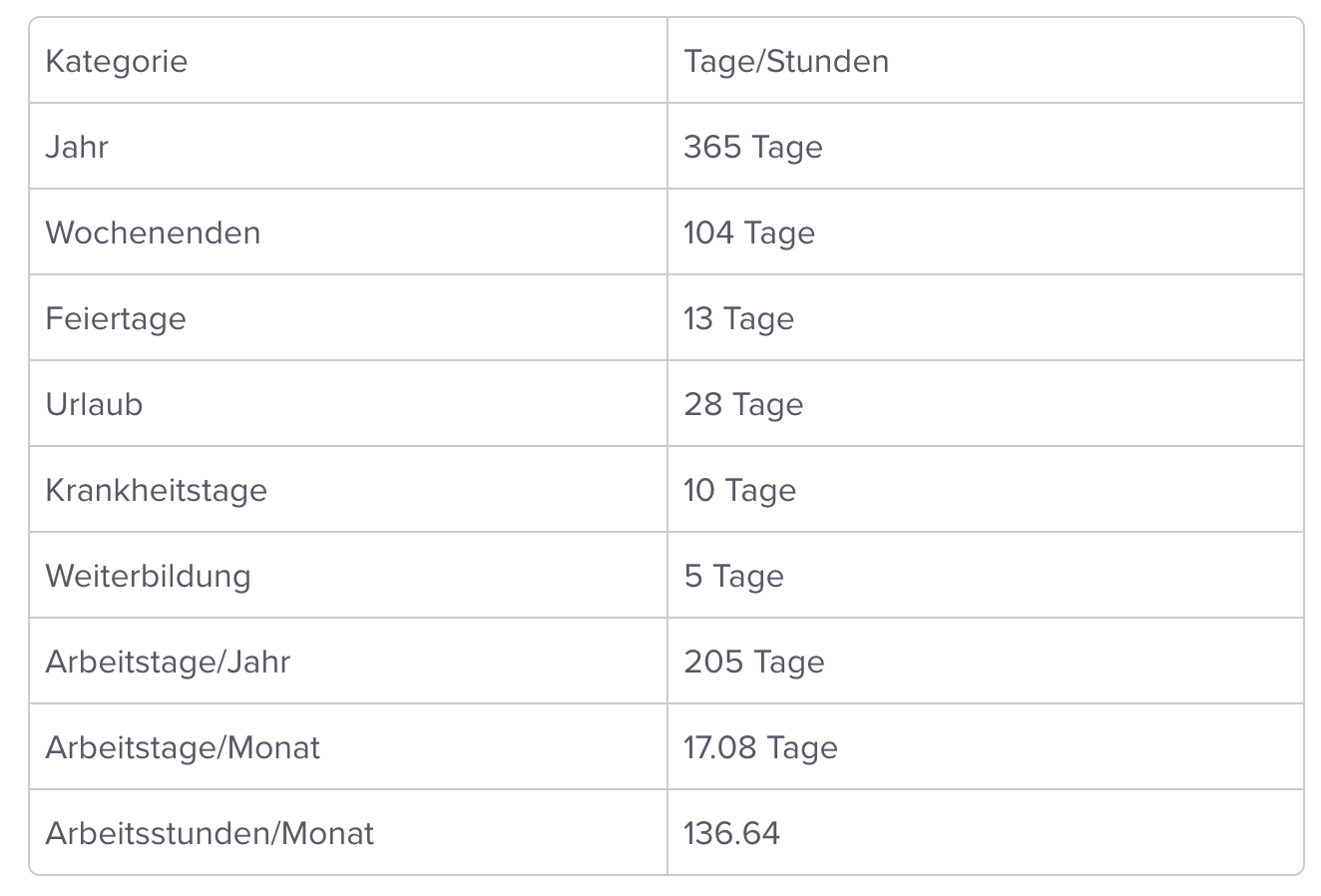
Task: Select the Krankheitstage cell
Action: pos(157,490)
